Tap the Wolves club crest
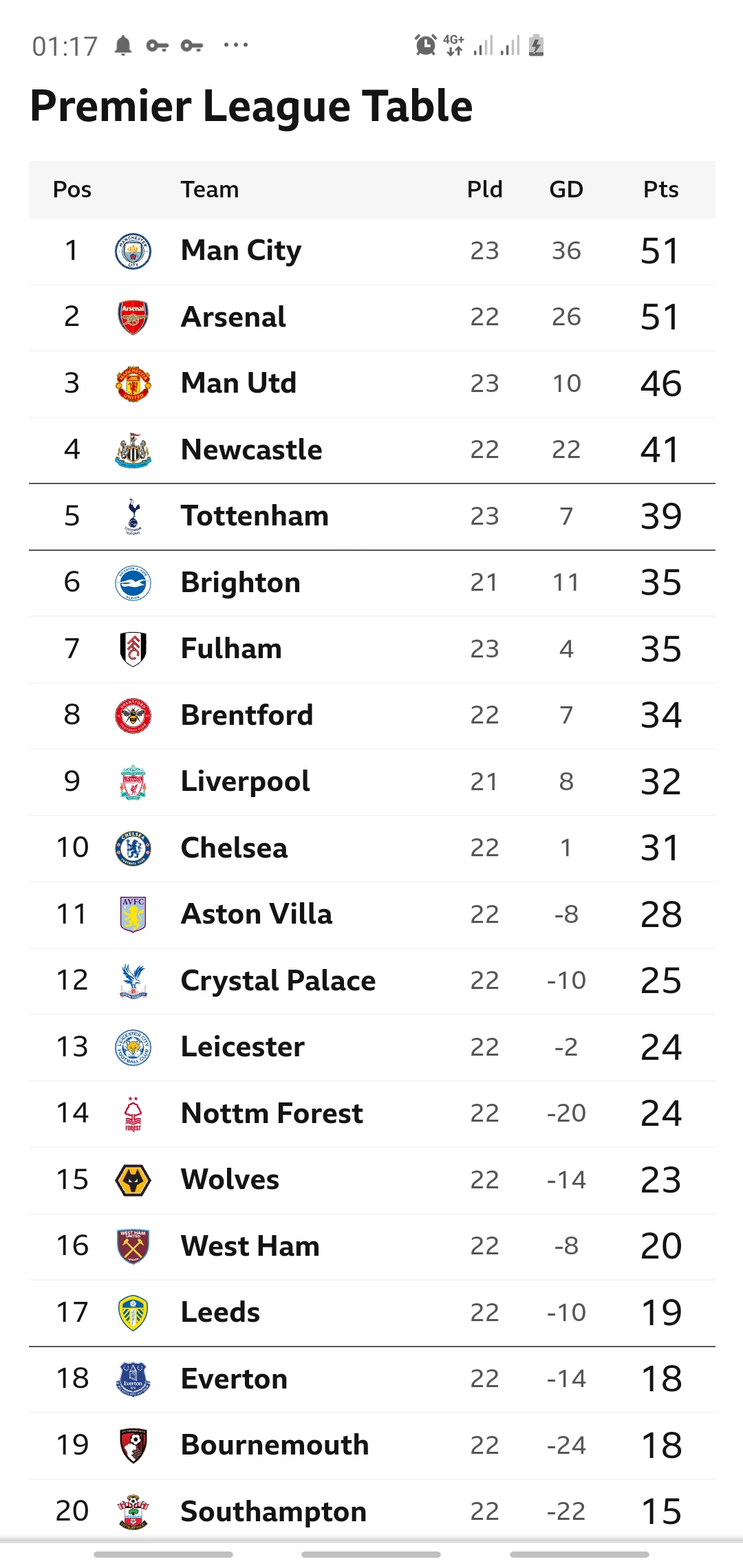 point(133,1180)
